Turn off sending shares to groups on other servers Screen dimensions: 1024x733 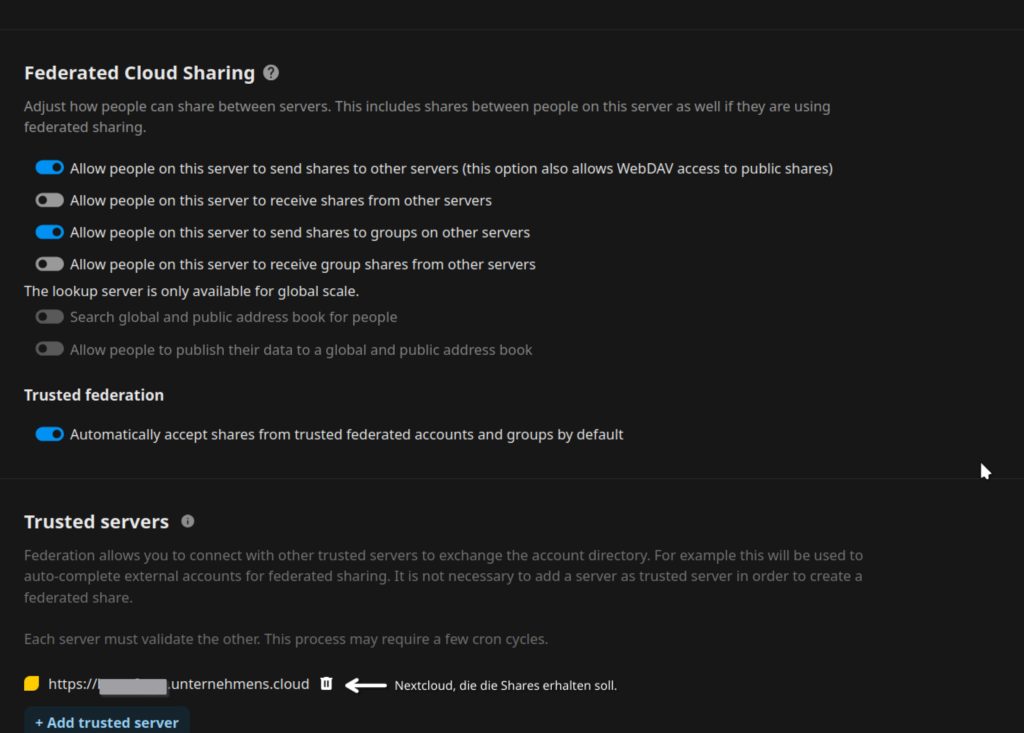click(49, 232)
